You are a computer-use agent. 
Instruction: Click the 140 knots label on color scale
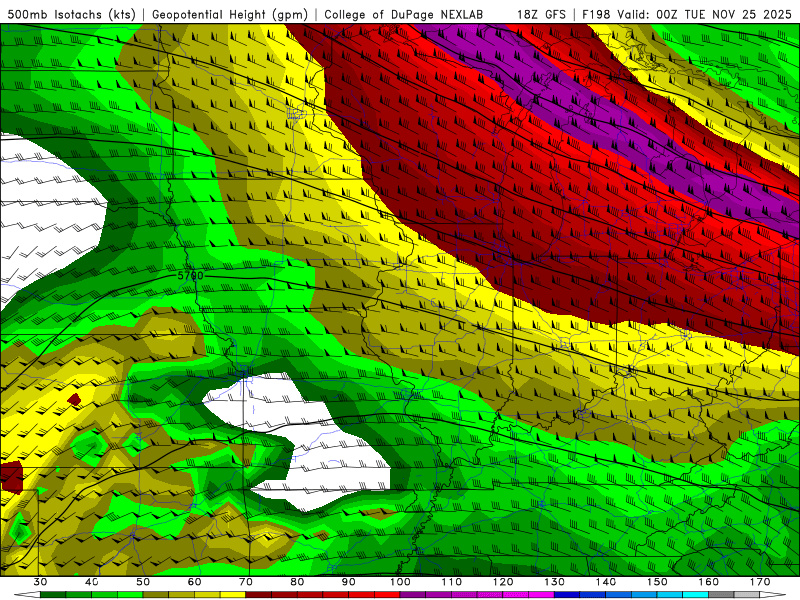[606, 582]
